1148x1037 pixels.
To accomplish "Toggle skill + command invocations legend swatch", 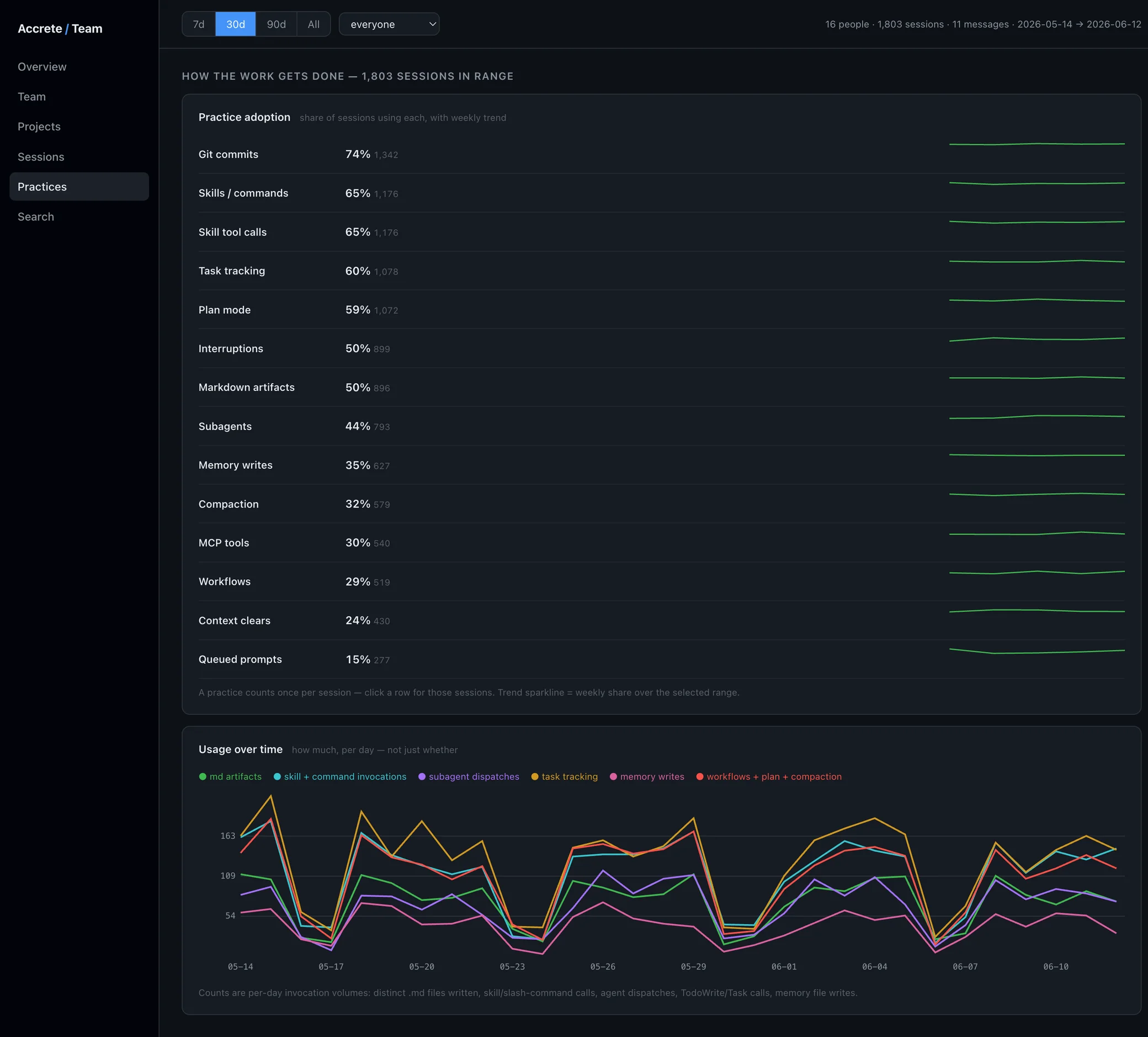I will coord(277,776).
